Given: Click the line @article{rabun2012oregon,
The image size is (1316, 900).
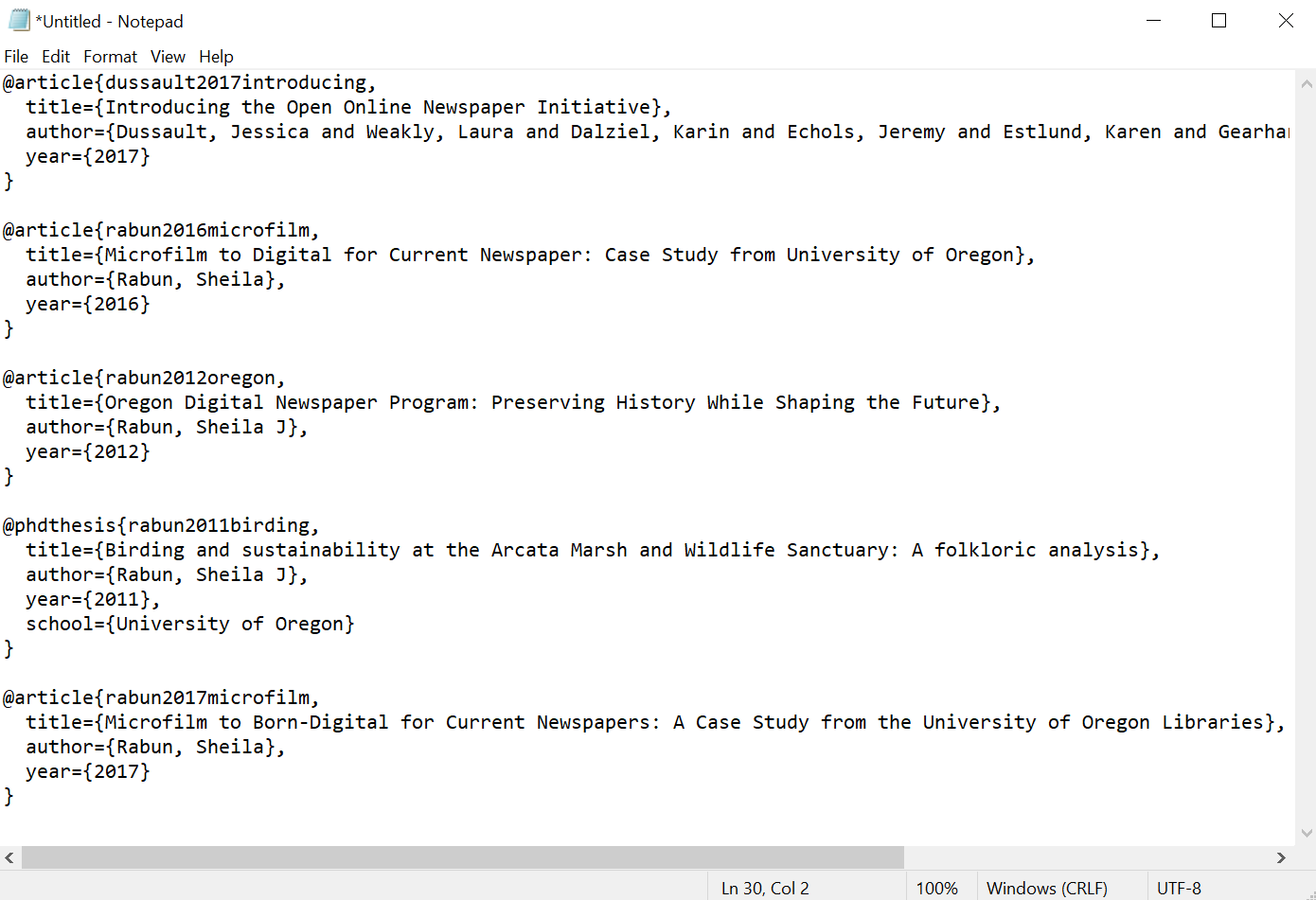Looking at the screenshot, I should [x=144, y=378].
